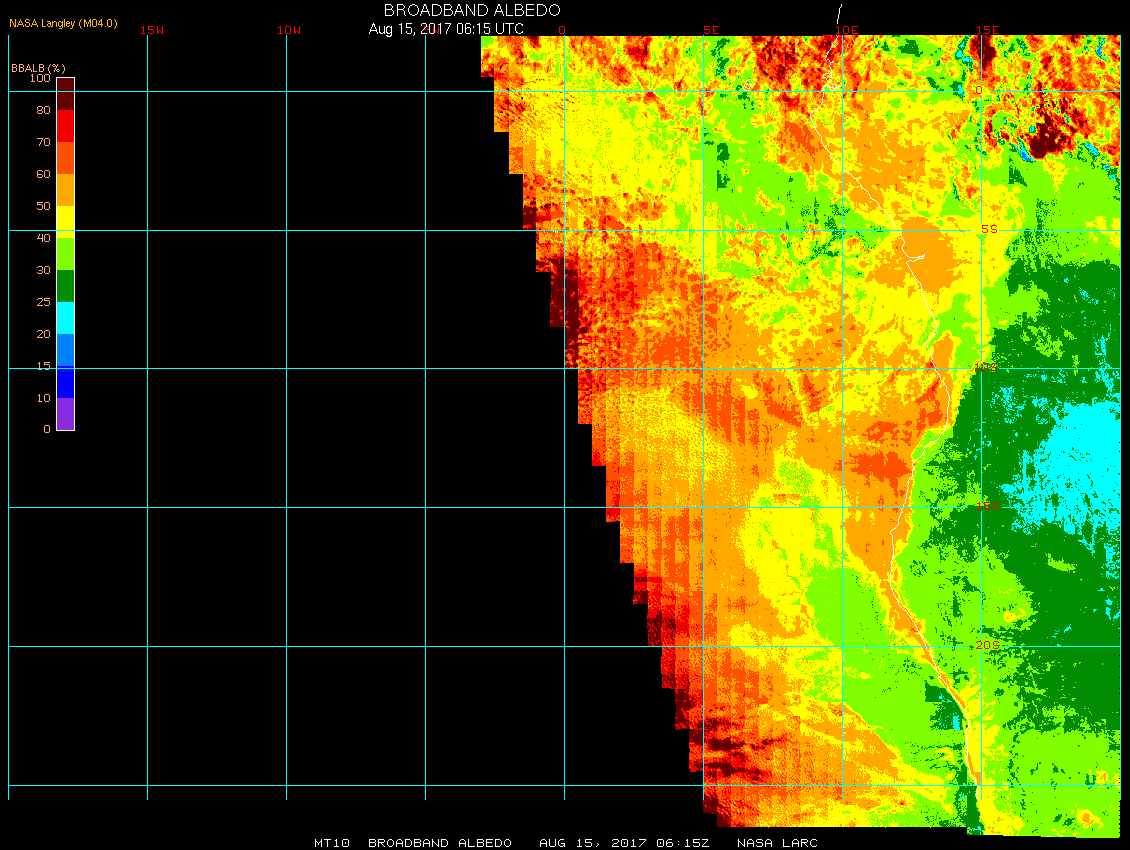Click the NASA Langley (M04.0) label
Viewport: 1130px width, 850px height.
pyautogui.click(x=63, y=22)
